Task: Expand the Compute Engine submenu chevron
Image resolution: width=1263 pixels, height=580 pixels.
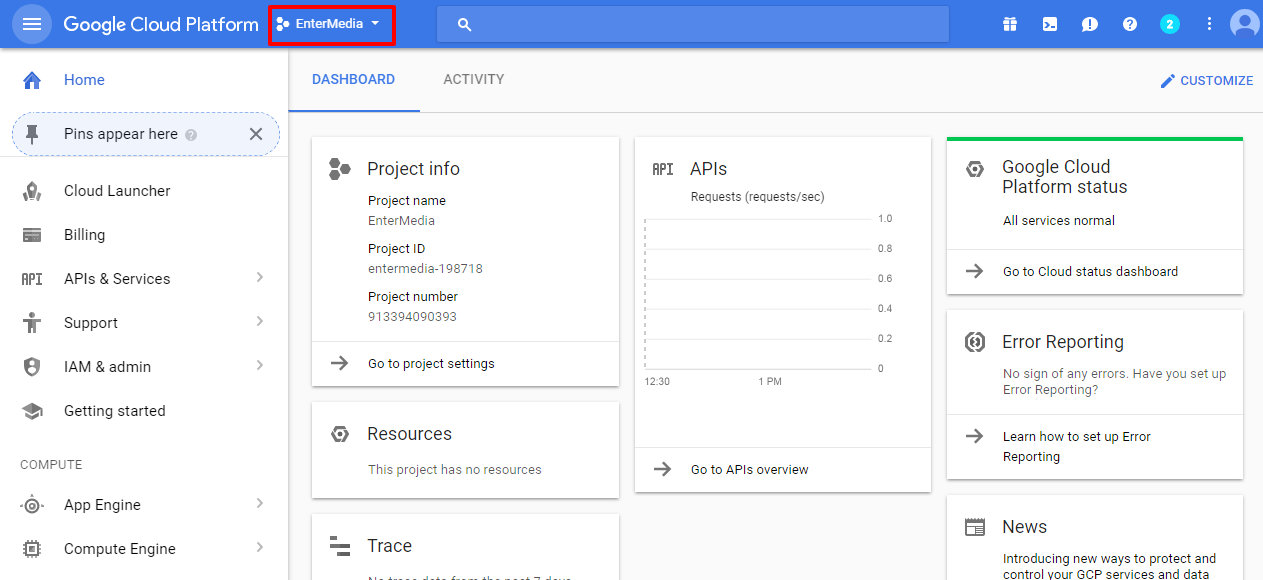Action: pos(259,548)
